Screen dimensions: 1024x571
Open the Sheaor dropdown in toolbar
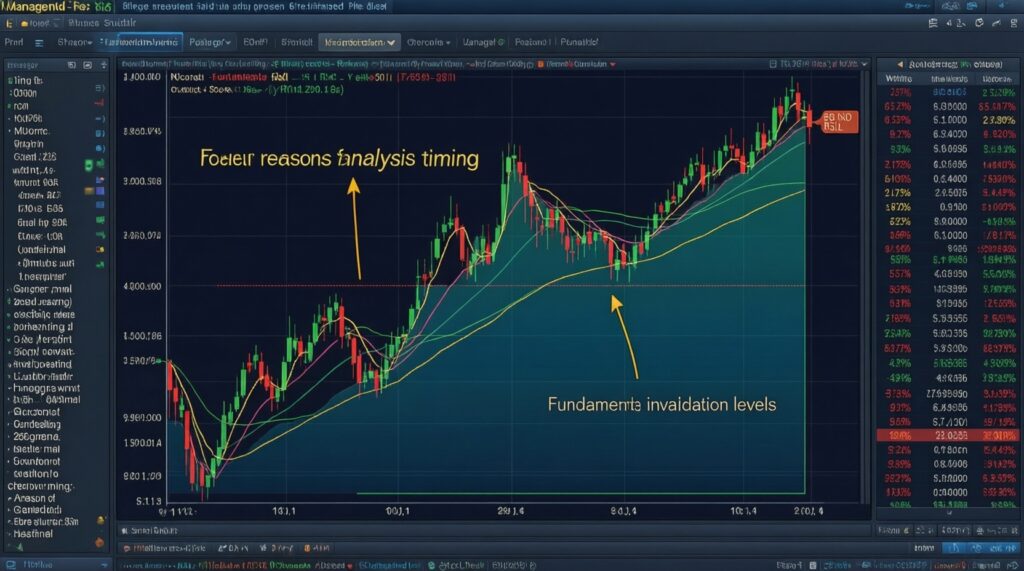click(x=74, y=42)
